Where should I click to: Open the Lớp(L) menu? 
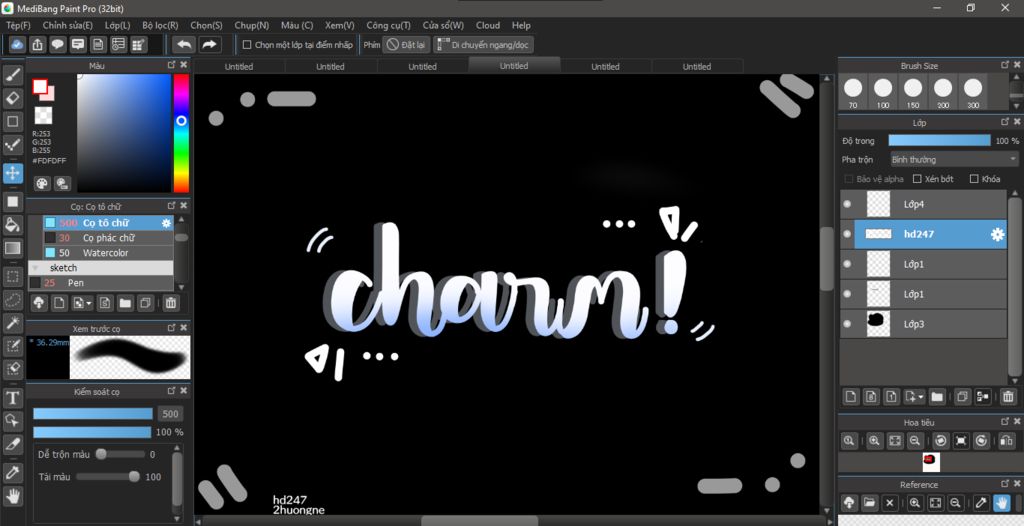[x=118, y=25]
